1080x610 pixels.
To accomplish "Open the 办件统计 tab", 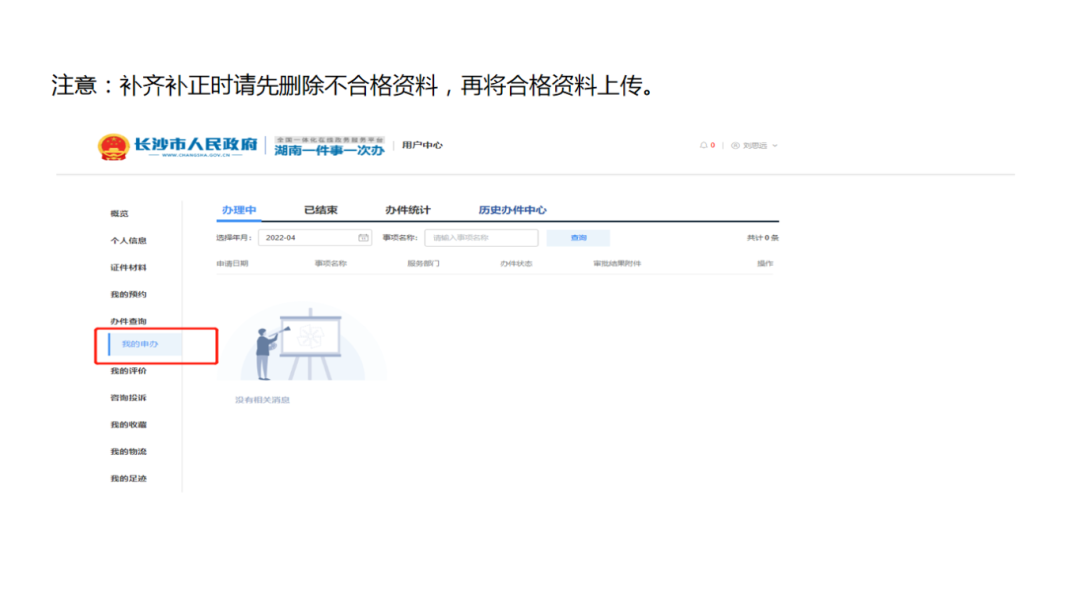I will pos(408,210).
